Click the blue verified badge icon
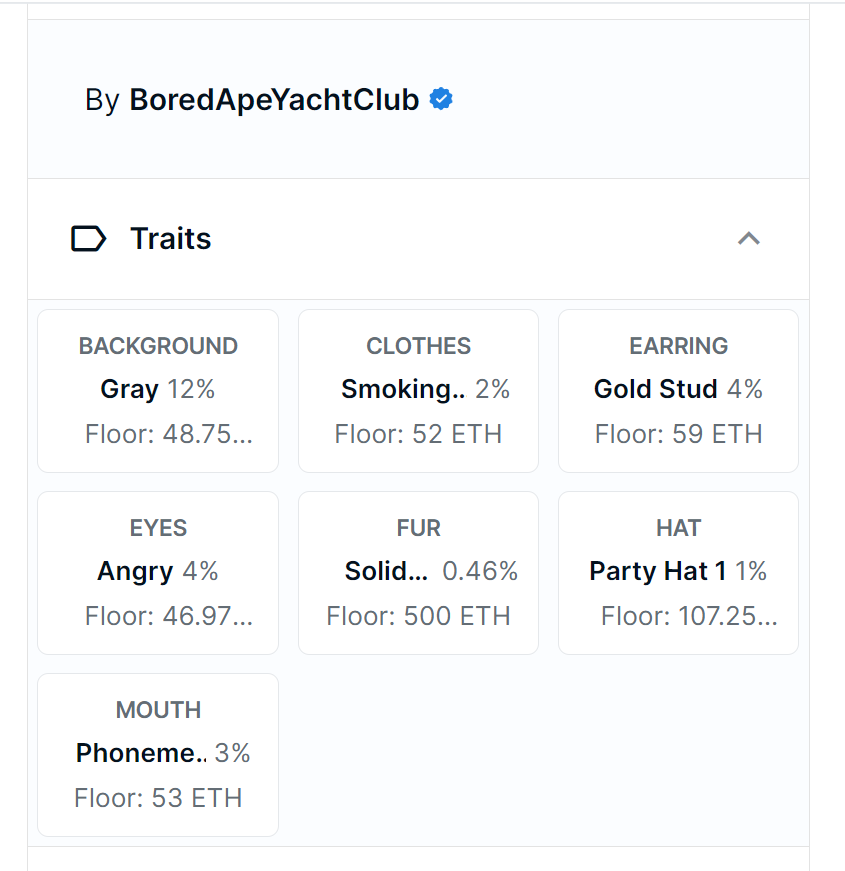The image size is (845, 871). click(441, 99)
